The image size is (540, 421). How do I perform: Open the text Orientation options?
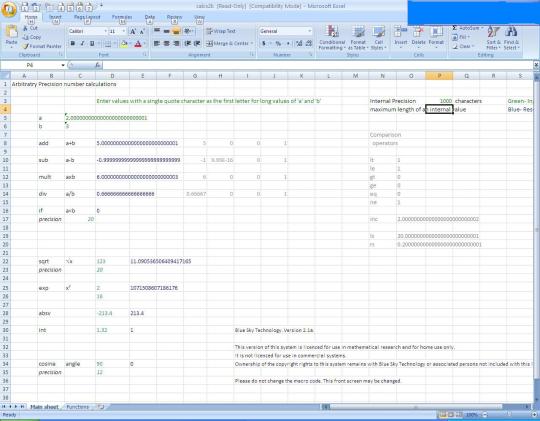pos(188,31)
